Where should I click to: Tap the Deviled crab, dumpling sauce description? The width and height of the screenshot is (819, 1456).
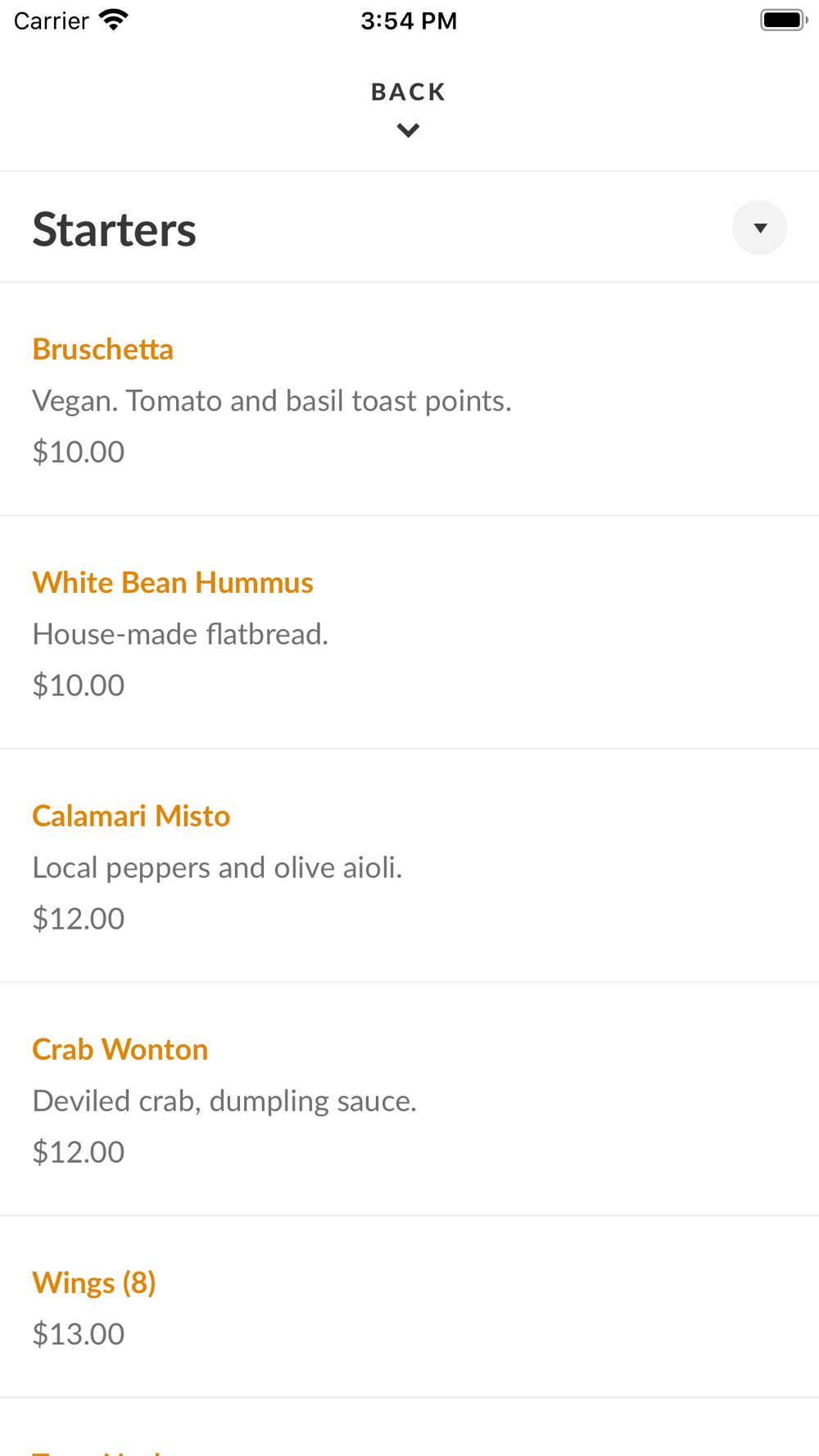click(x=224, y=1101)
